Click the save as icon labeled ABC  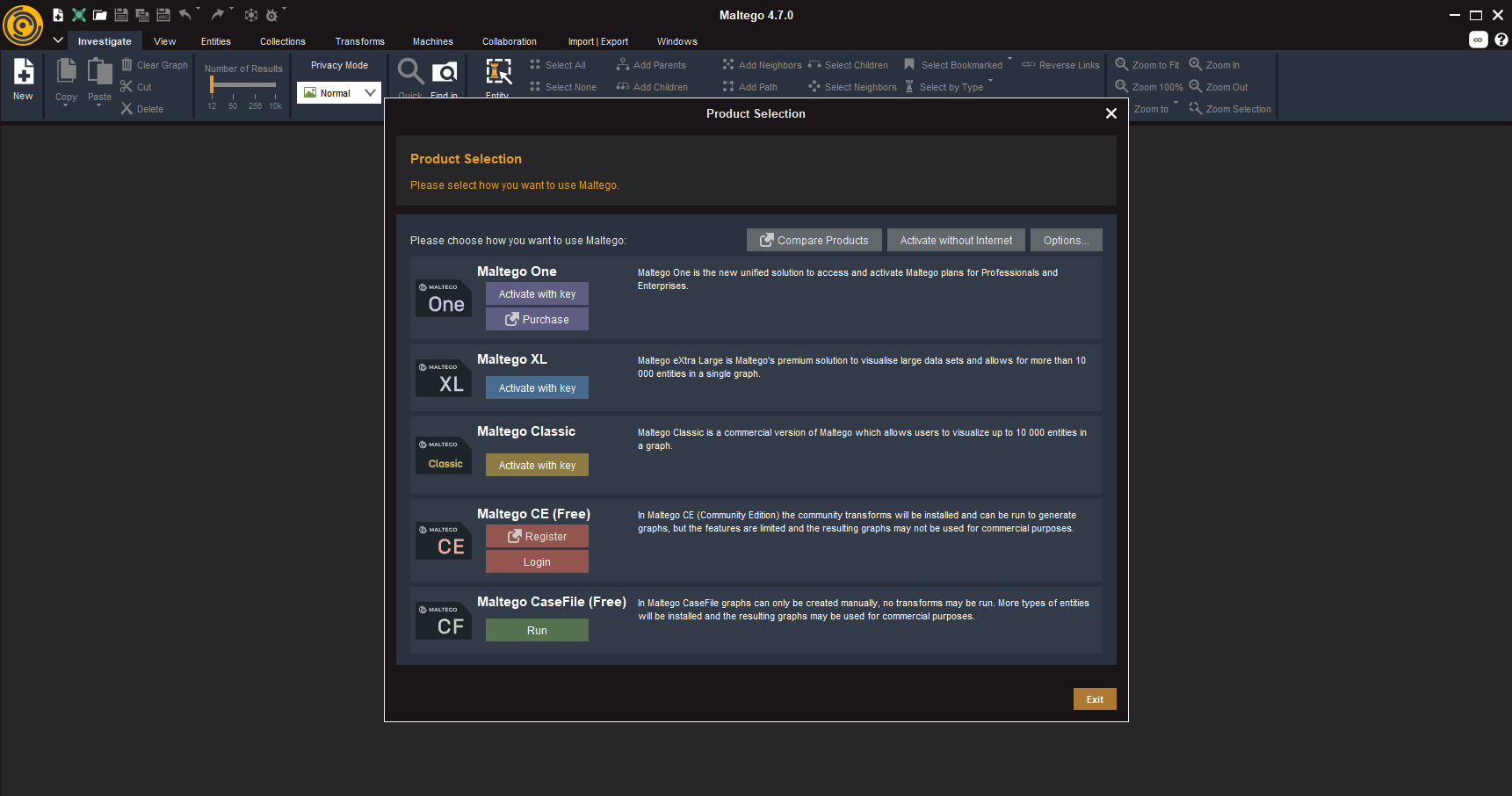(163, 15)
